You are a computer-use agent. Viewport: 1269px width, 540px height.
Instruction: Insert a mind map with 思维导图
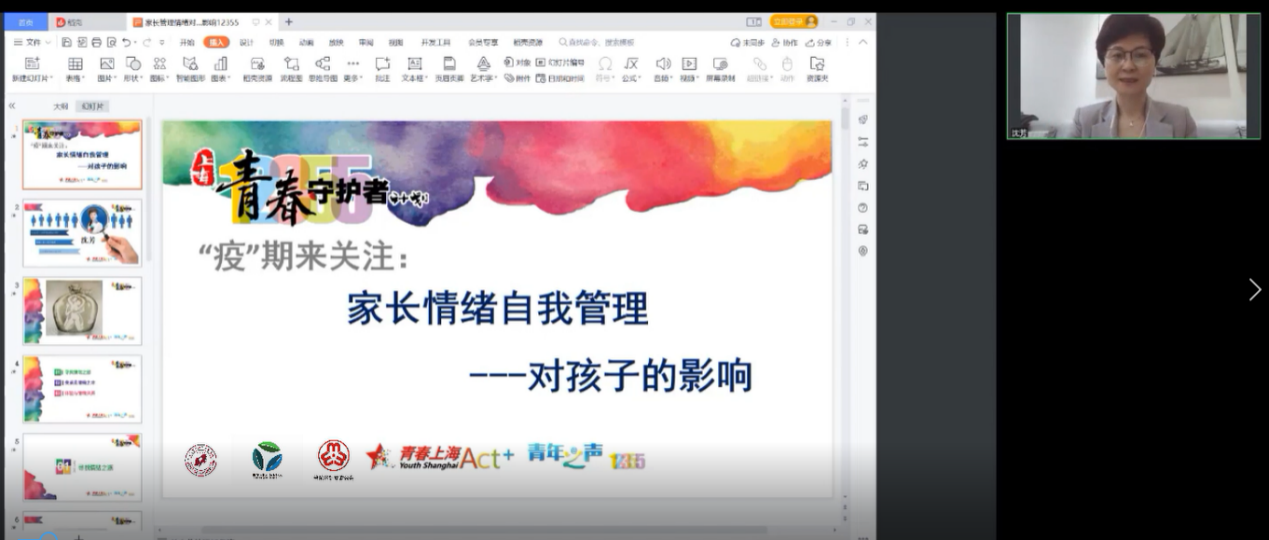322,64
